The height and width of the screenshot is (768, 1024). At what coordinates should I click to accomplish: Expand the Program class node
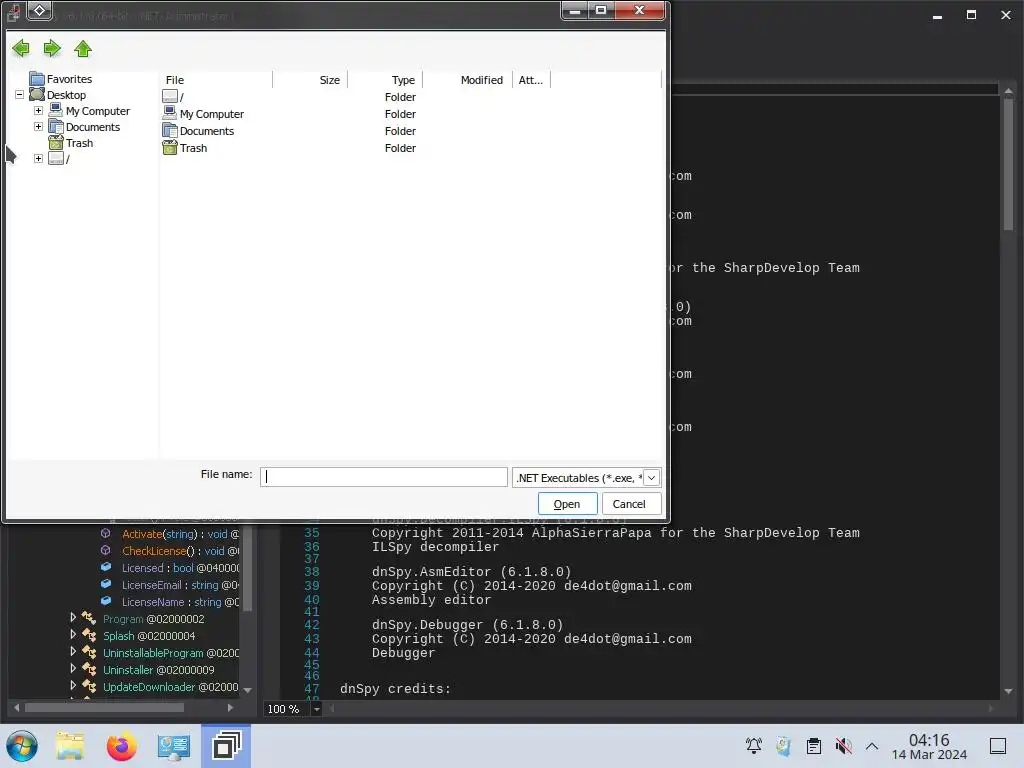73,617
